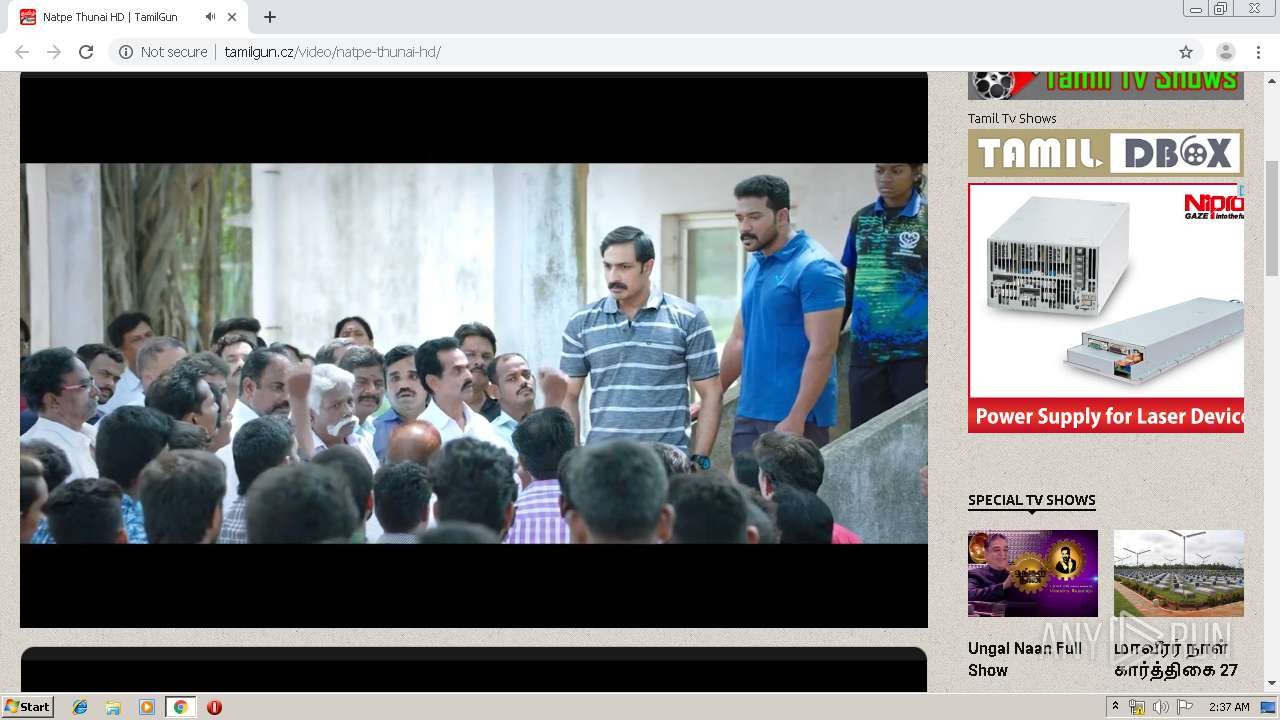Open the Action Center flag icon
The image size is (1280, 720).
[x=1185, y=707]
